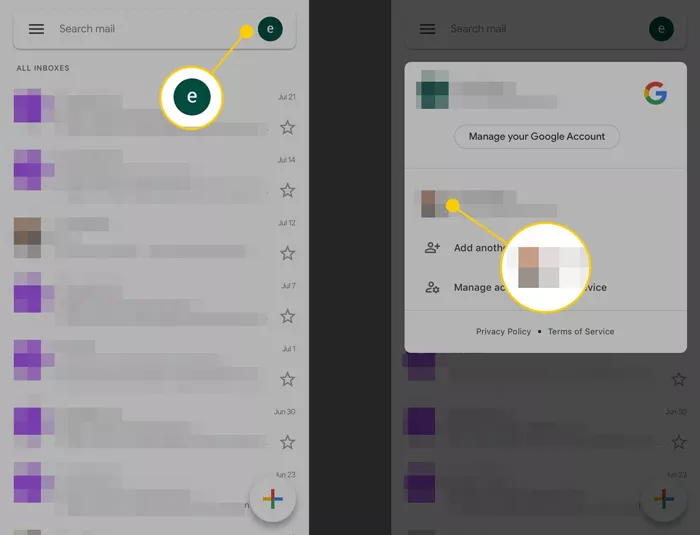Star the Jul 1 email
The image size is (700, 535).
[x=287, y=379]
